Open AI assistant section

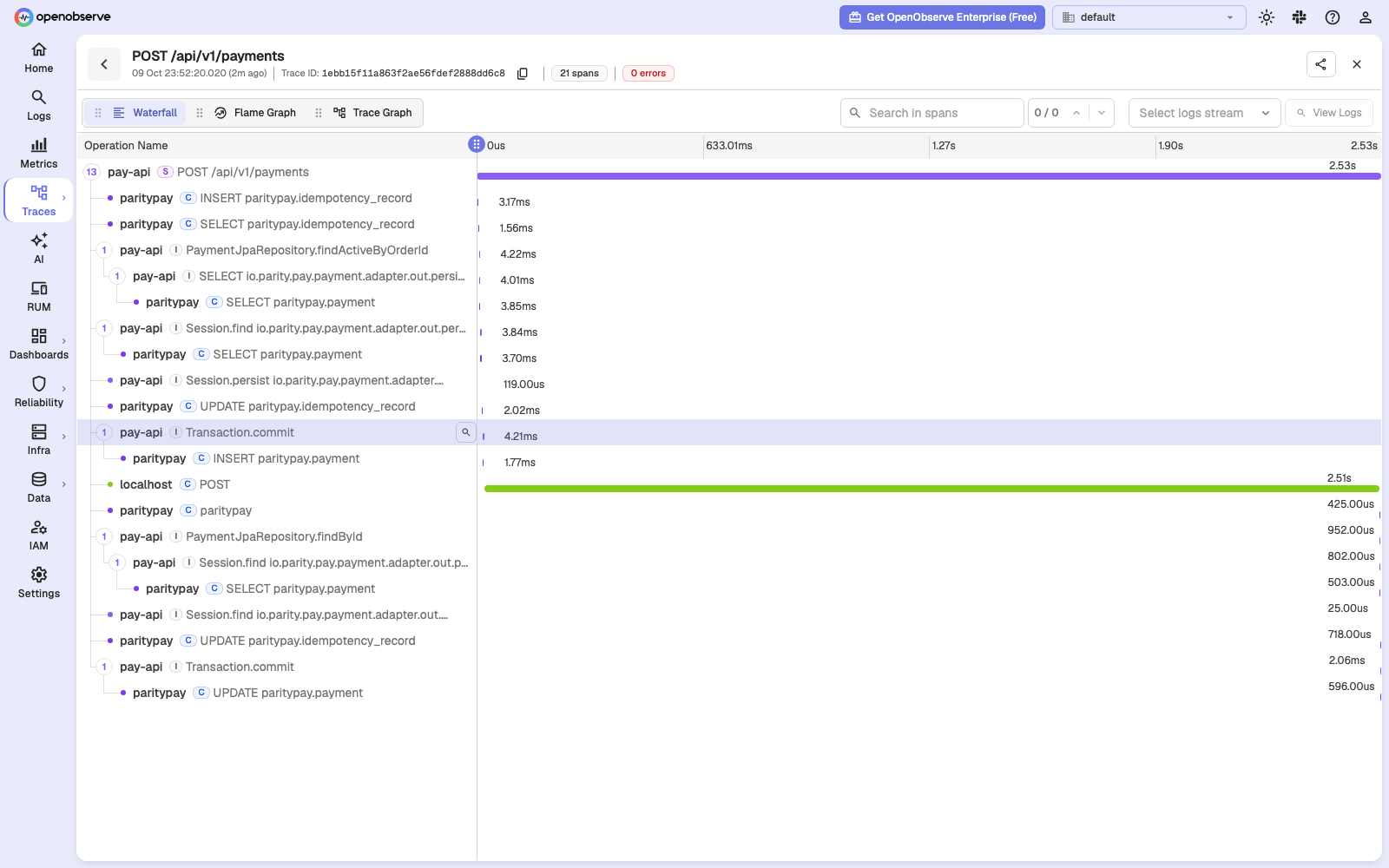tap(38, 249)
